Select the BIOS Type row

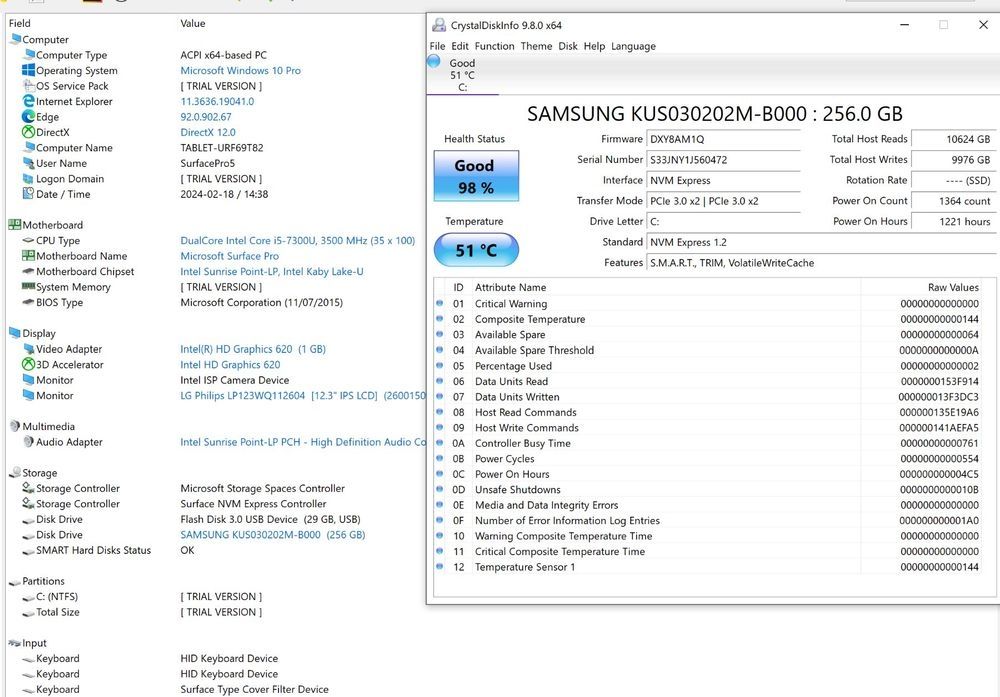pos(217,302)
